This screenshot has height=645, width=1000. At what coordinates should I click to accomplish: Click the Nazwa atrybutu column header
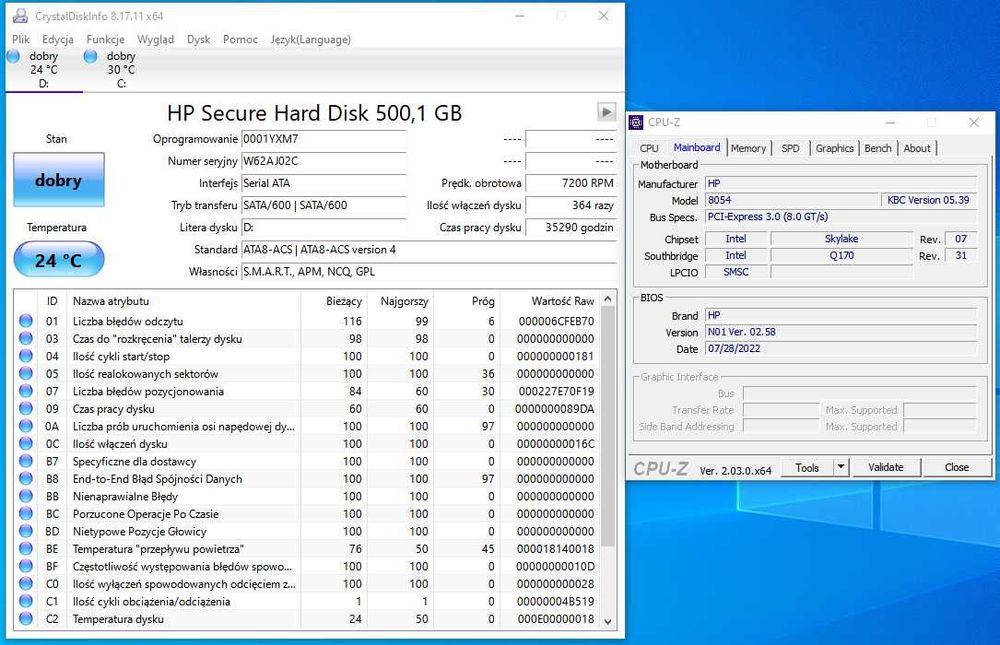[x=184, y=300]
